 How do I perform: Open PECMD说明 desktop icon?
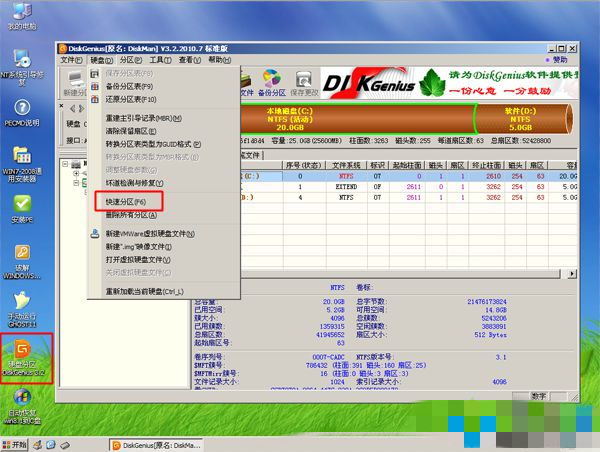(22, 108)
